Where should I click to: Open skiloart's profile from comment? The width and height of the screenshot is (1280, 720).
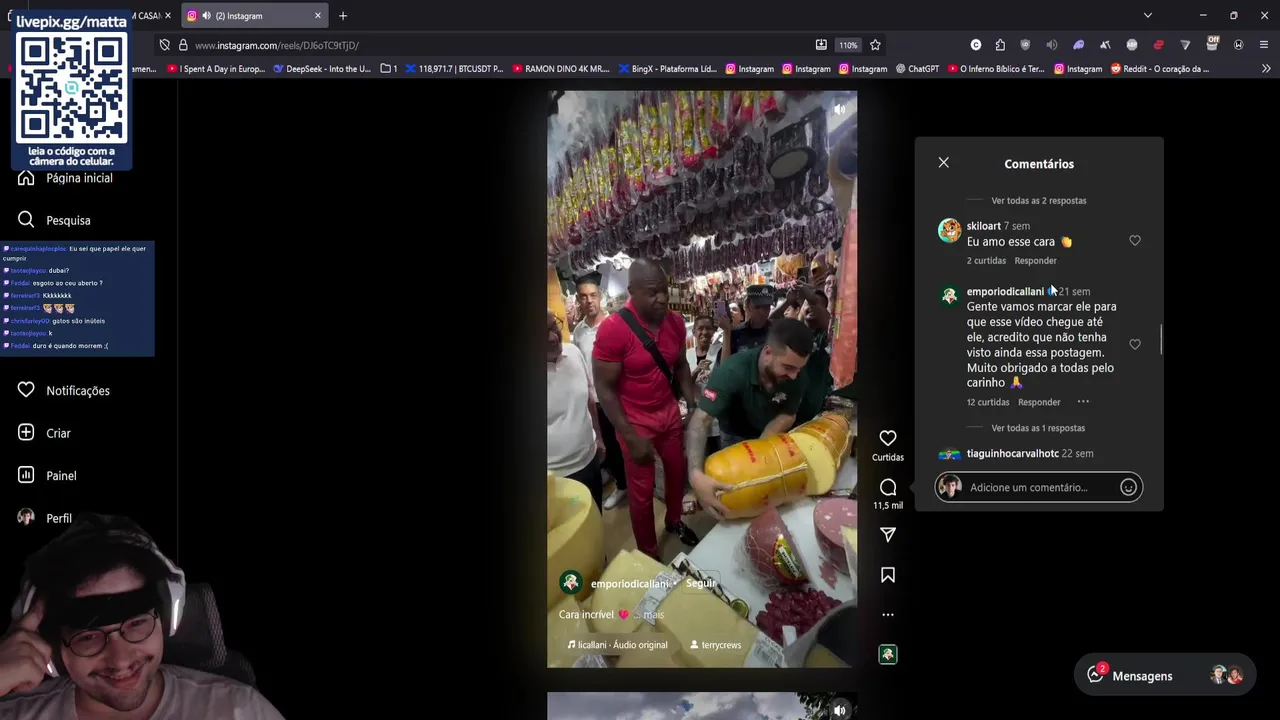click(x=984, y=226)
